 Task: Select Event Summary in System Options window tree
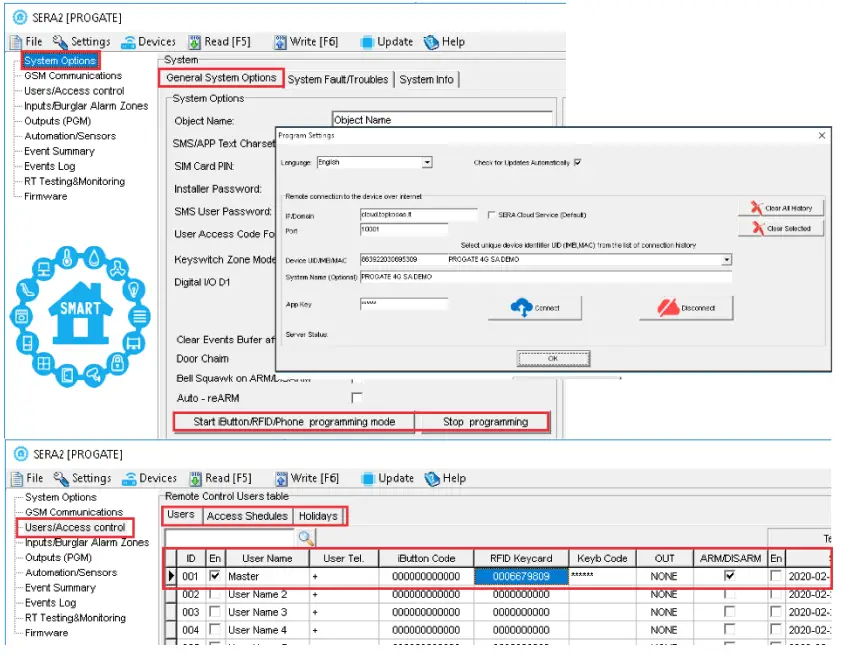59,151
